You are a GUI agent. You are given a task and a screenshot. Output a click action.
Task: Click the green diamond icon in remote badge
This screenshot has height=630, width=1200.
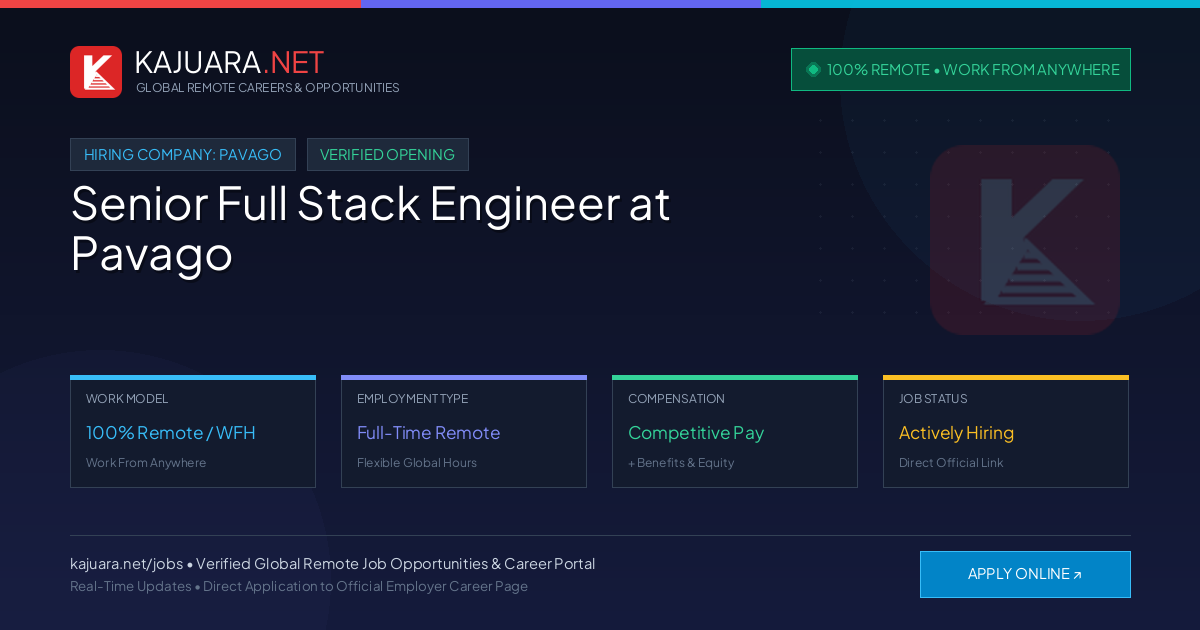[813, 70]
